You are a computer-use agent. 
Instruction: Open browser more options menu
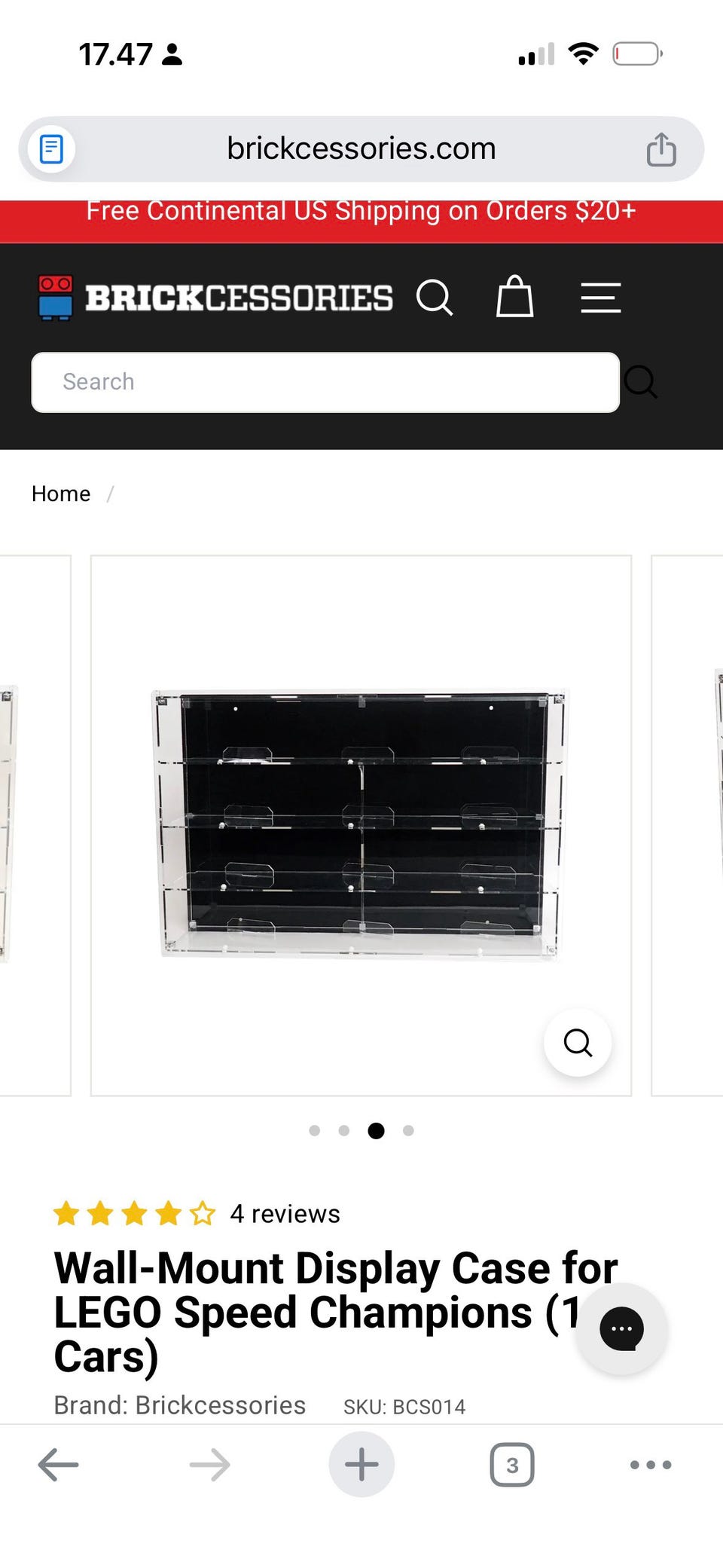point(651,1465)
